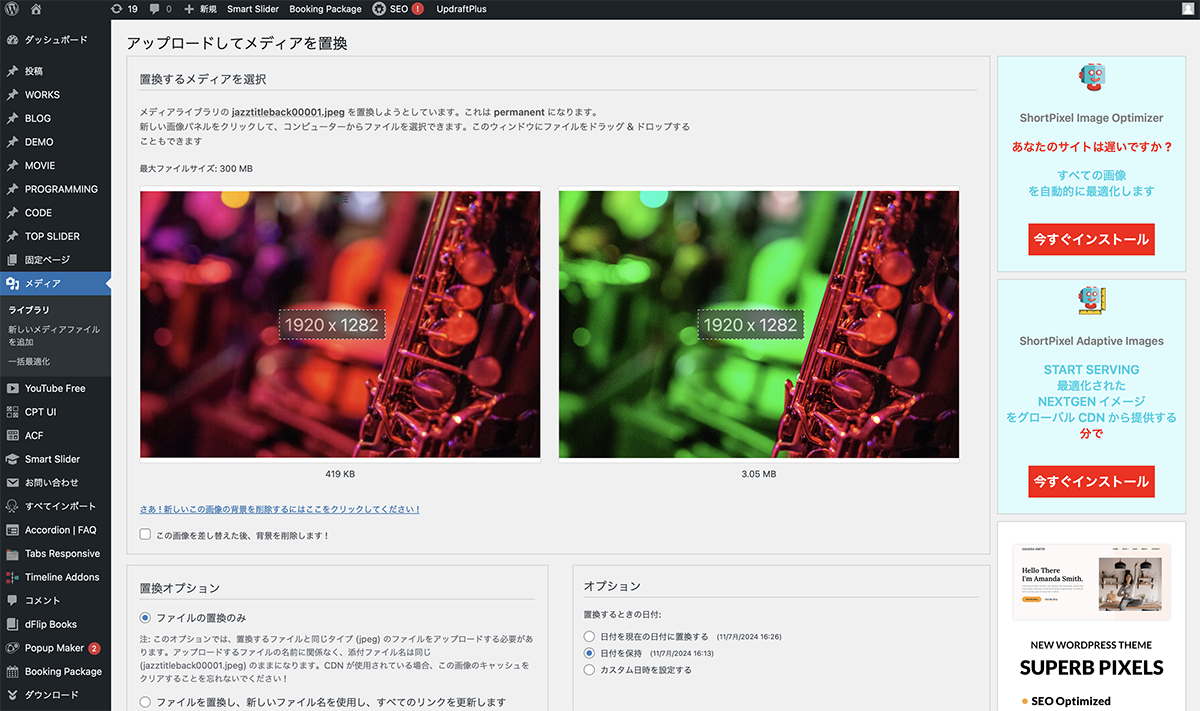Click the user avatar in top right
This screenshot has width=1200, height=711.
coord(1185,9)
